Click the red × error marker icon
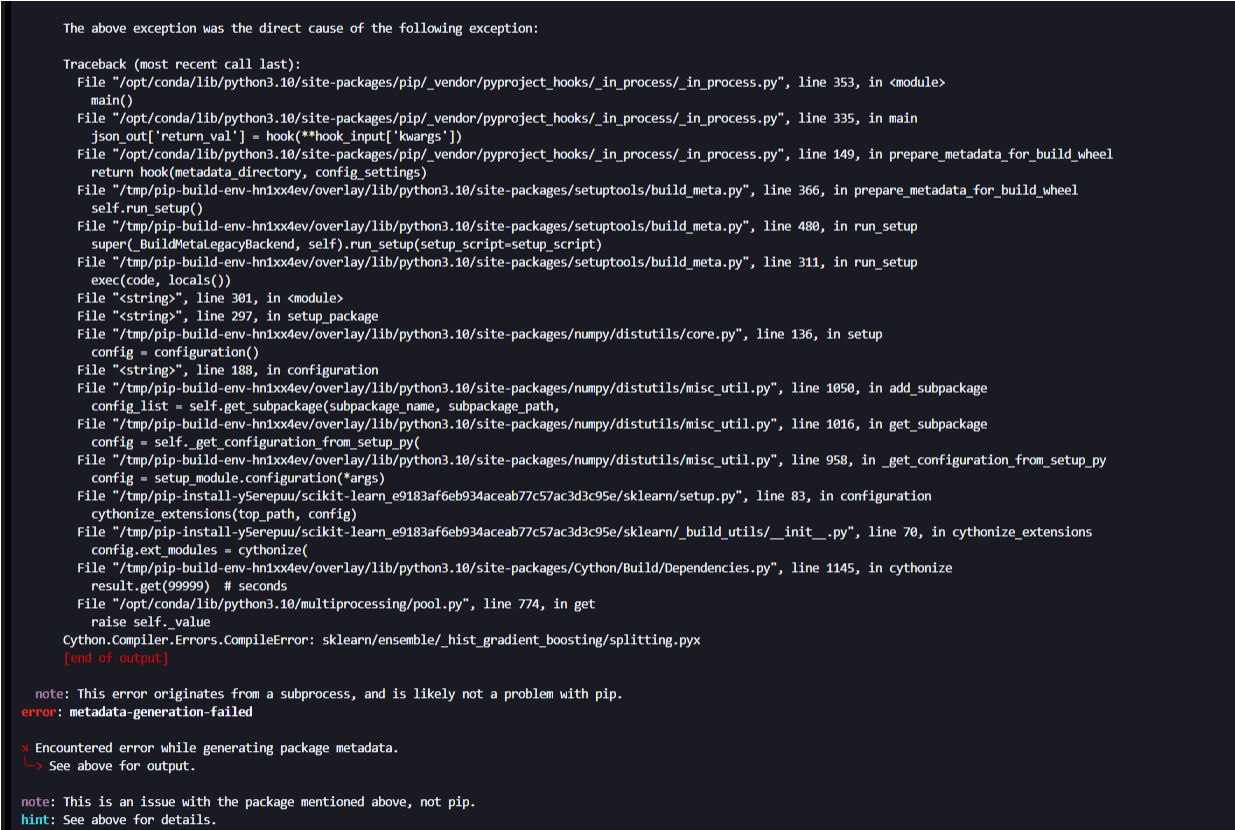 click(25, 748)
